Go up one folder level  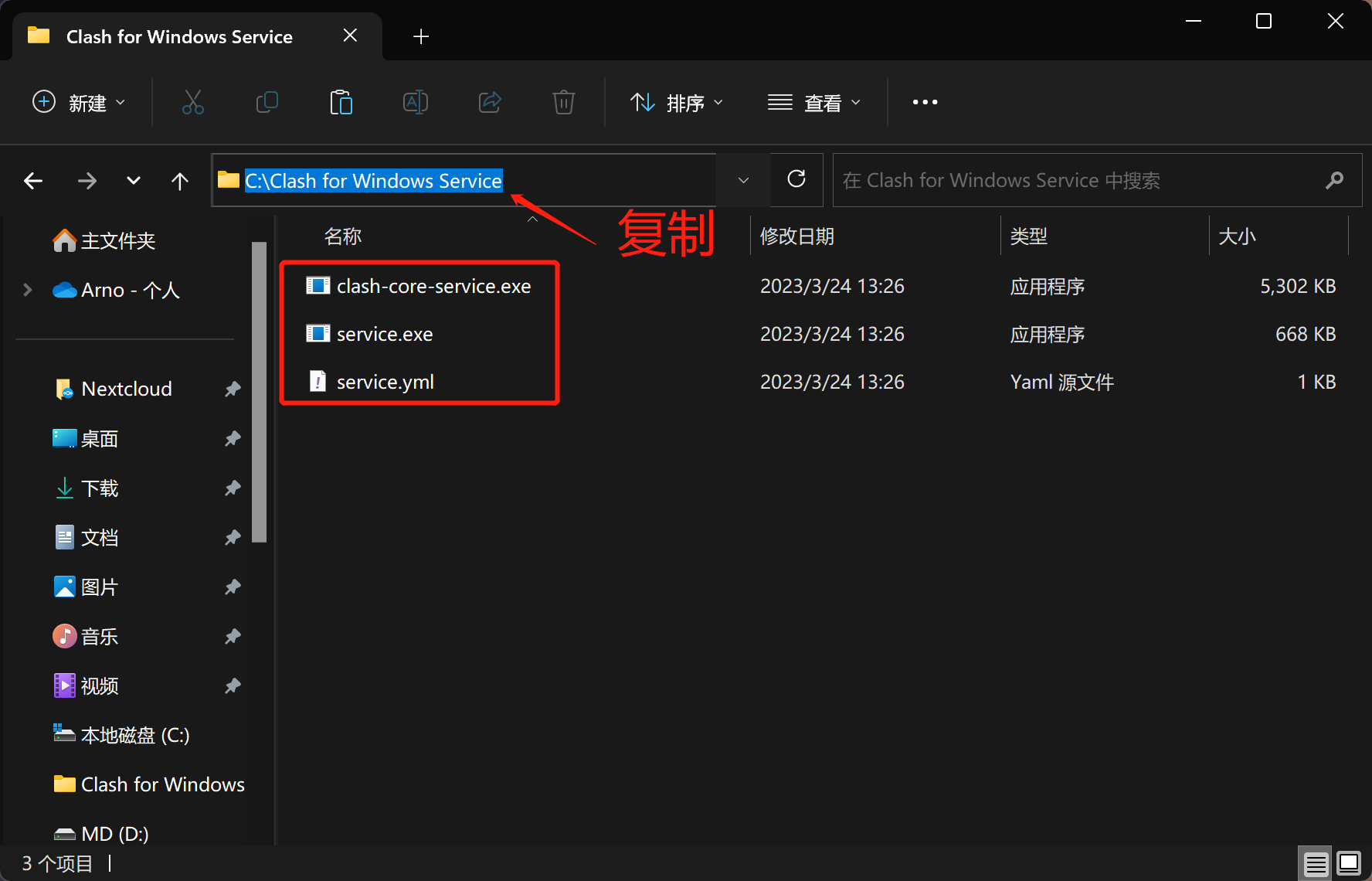pos(180,181)
